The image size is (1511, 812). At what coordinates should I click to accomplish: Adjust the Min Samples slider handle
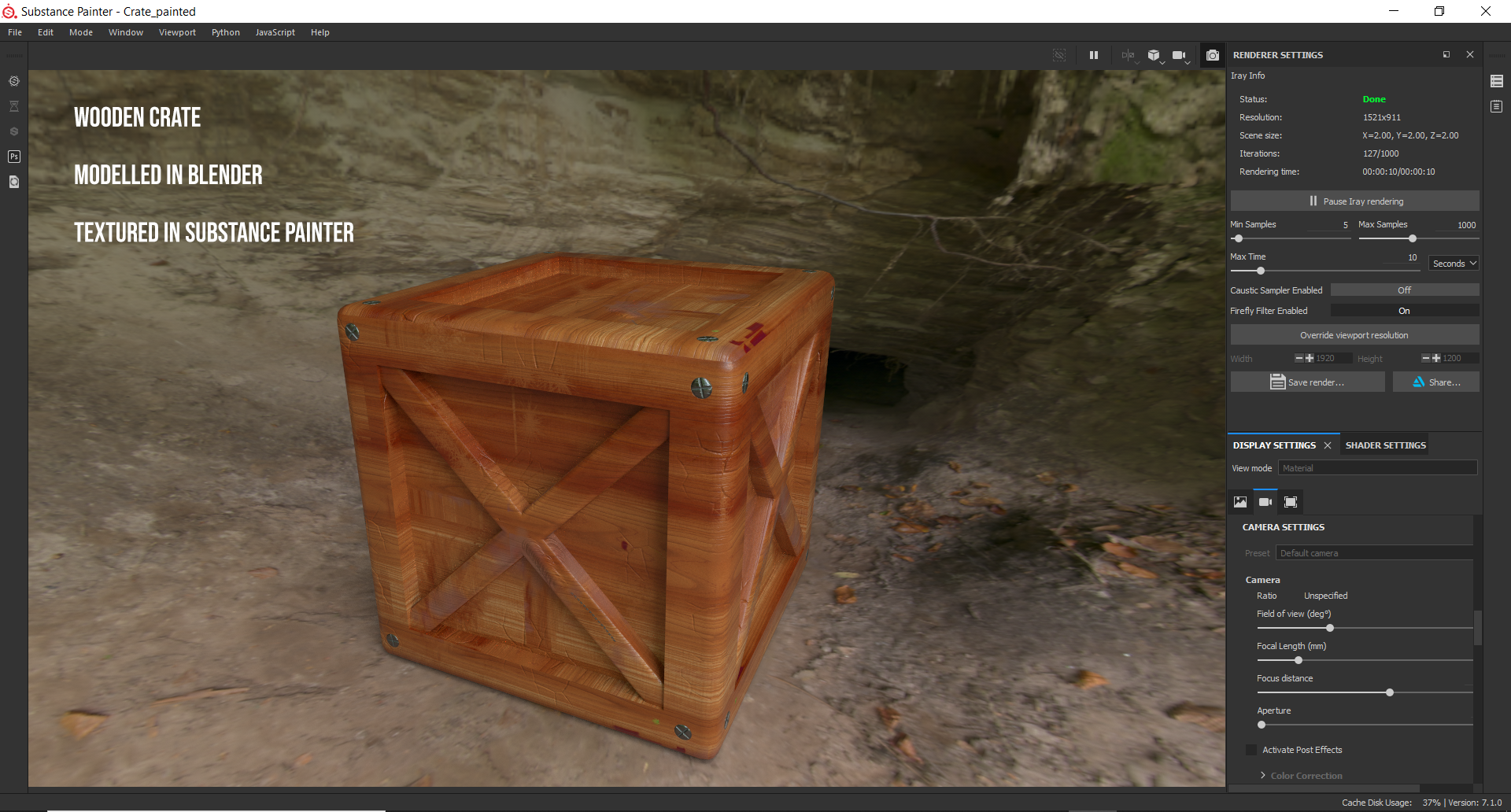[x=1239, y=238]
